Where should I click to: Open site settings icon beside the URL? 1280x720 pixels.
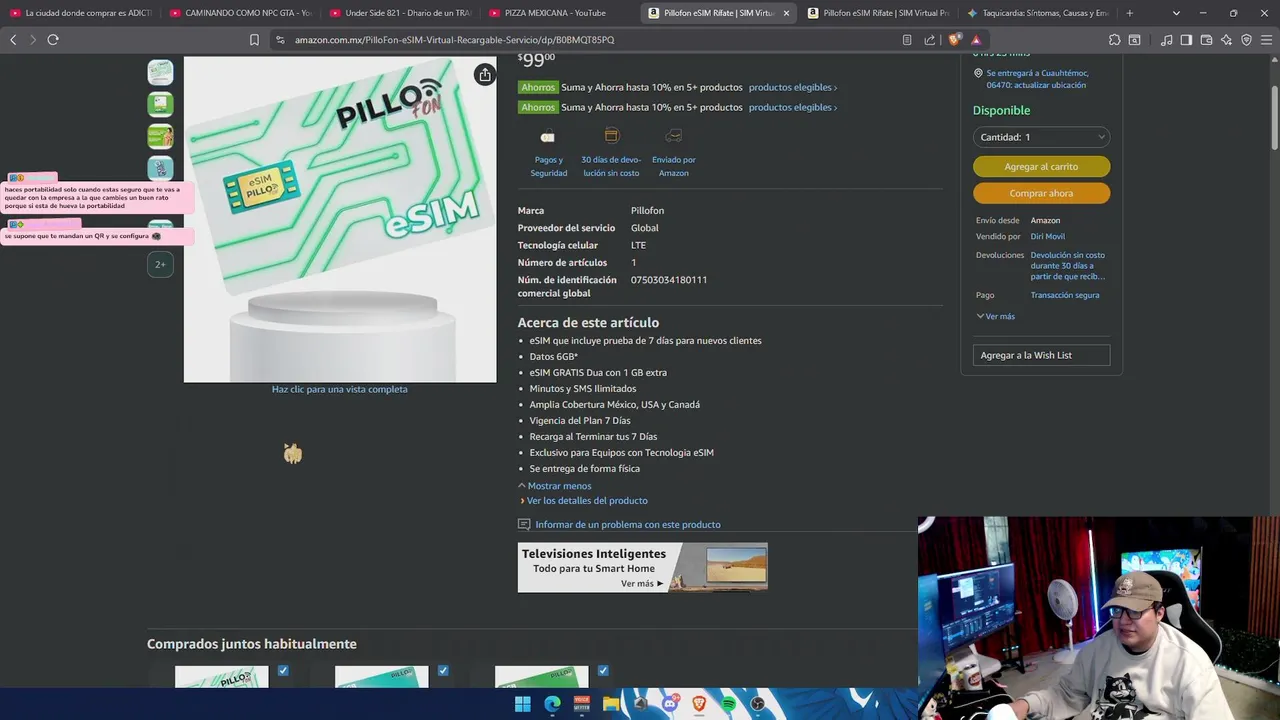[280, 40]
